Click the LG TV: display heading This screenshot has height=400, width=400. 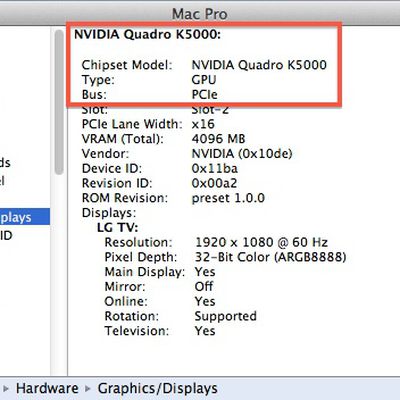pos(118,228)
